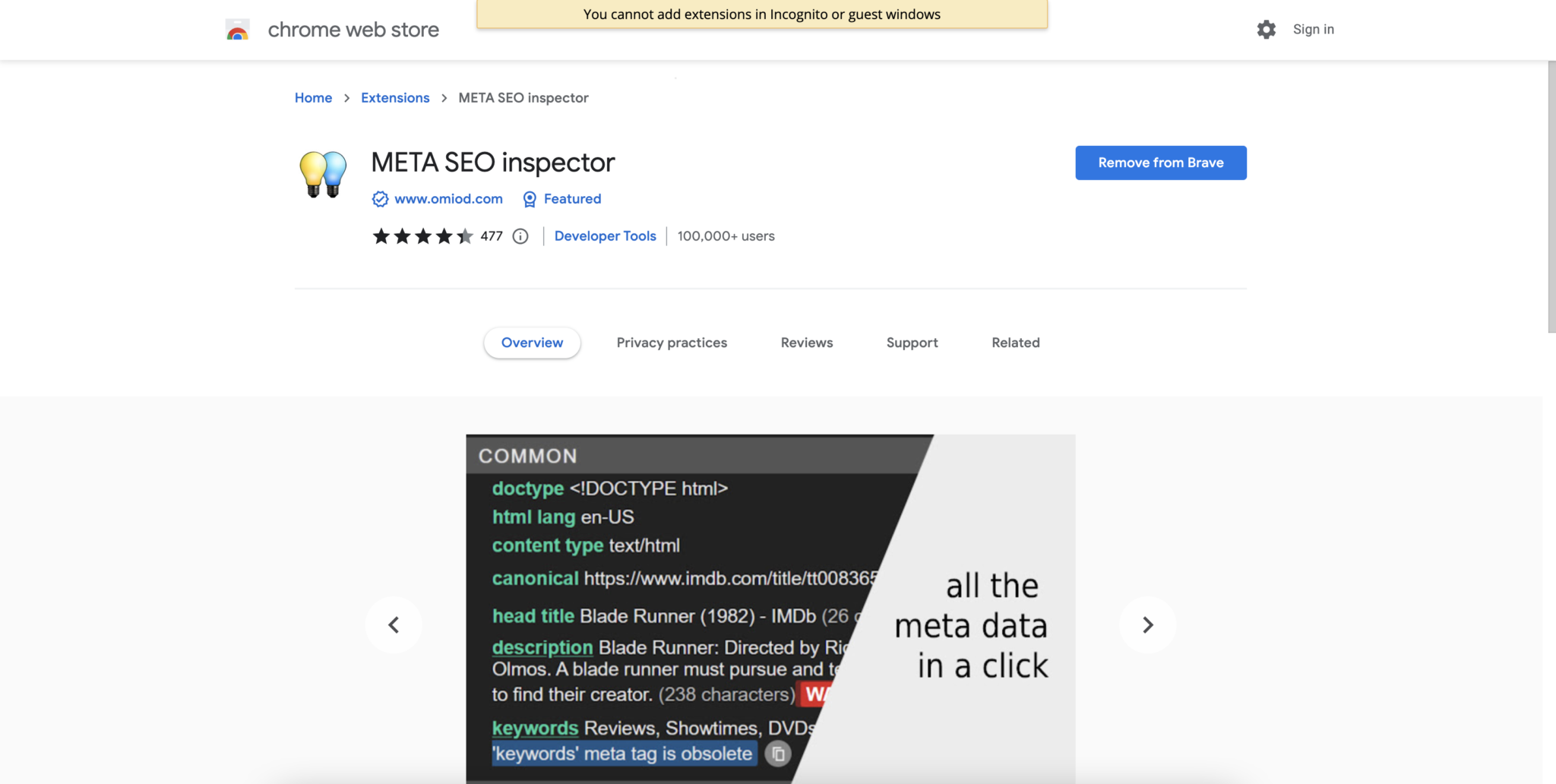Click the Chrome Web Store rainbow logo
This screenshot has height=784, width=1556.
238,30
